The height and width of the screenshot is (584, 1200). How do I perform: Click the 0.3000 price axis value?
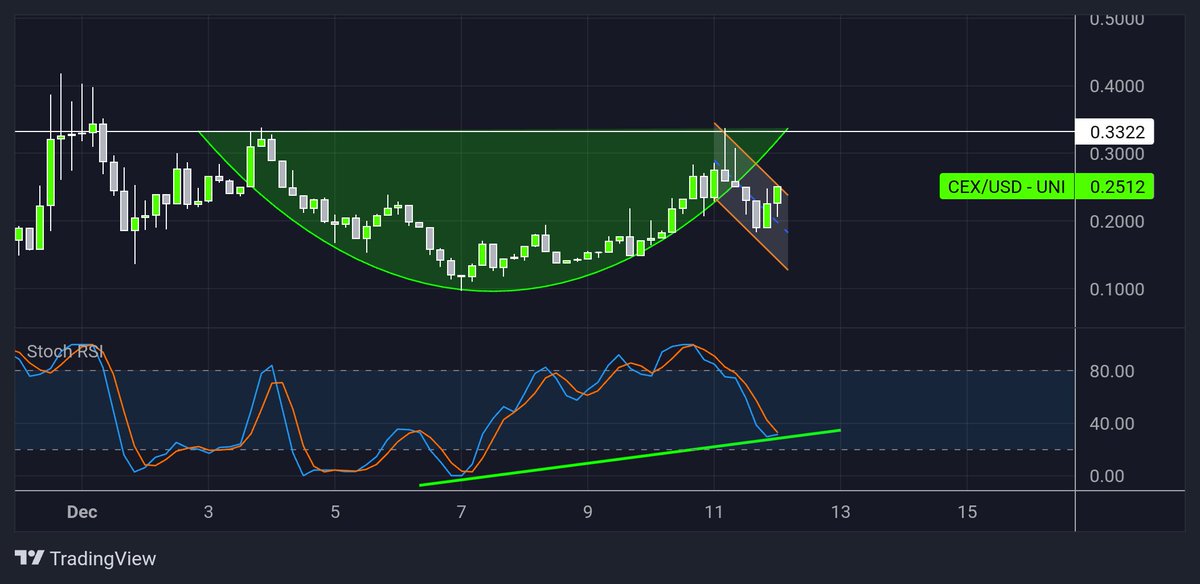tap(1116, 154)
